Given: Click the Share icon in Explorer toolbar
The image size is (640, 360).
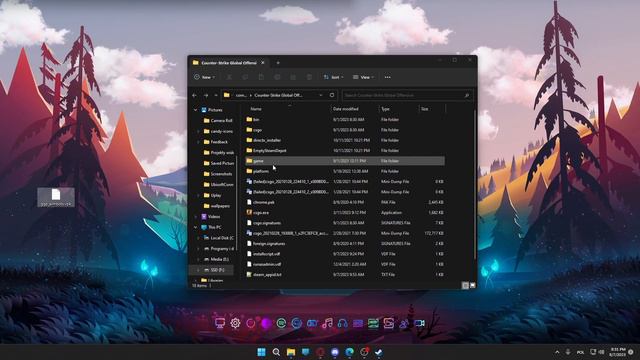Looking at the screenshot, I should pyautogui.click(x=293, y=77).
